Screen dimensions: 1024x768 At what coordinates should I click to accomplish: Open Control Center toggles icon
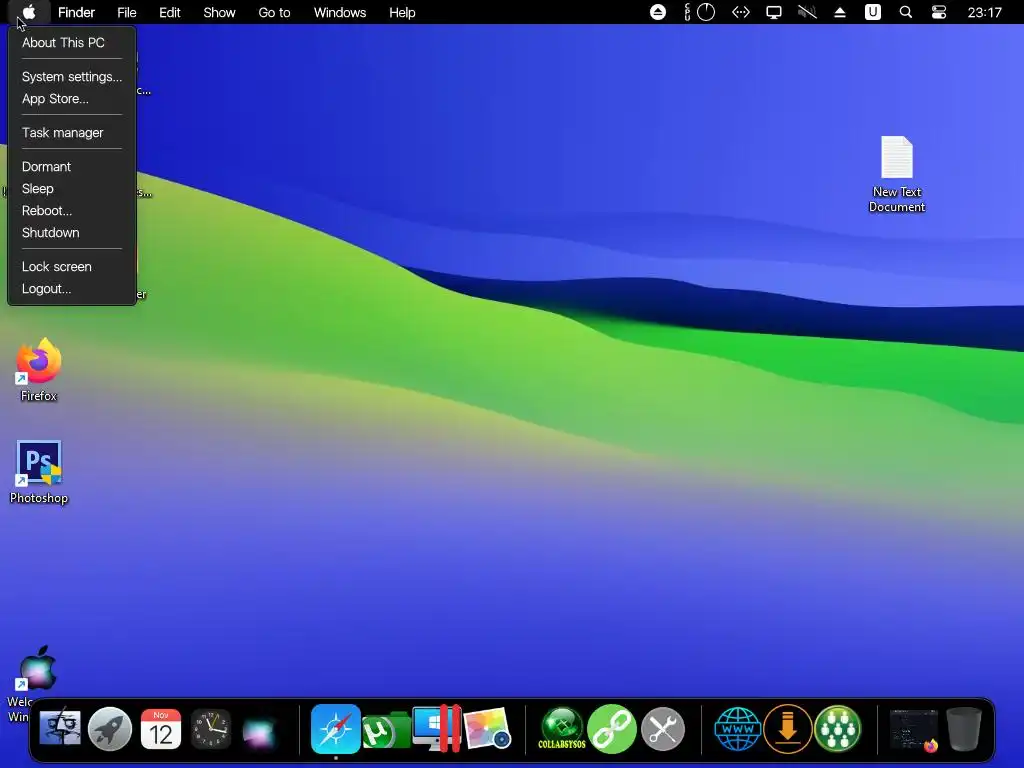click(938, 12)
